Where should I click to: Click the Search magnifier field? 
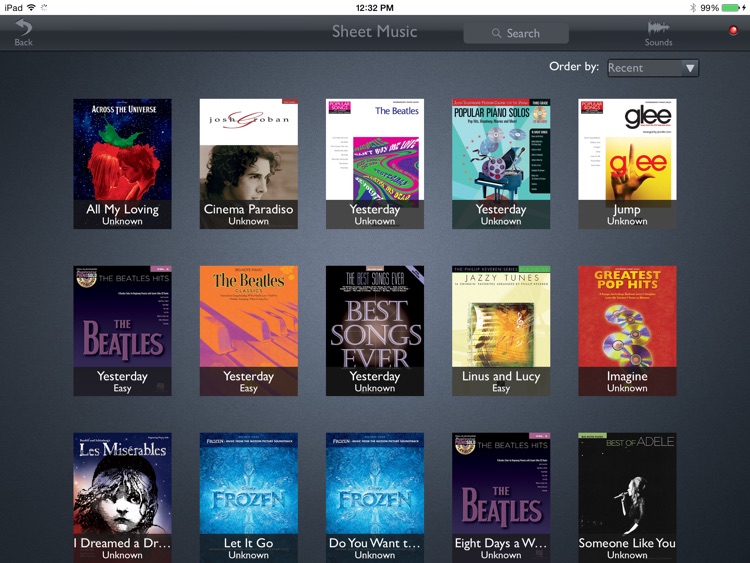pos(516,33)
